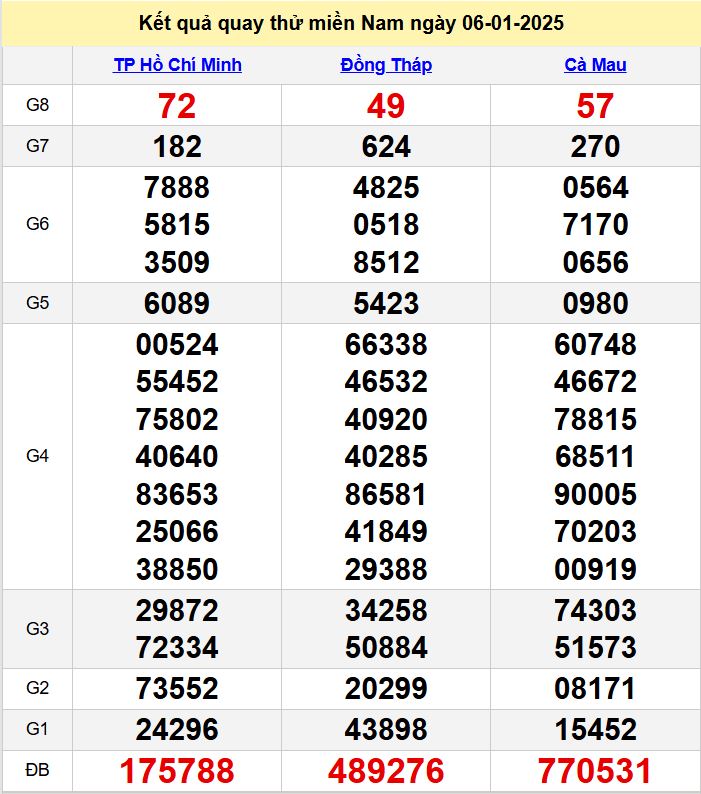
Task: Click G4 number 29388
Action: (386, 569)
